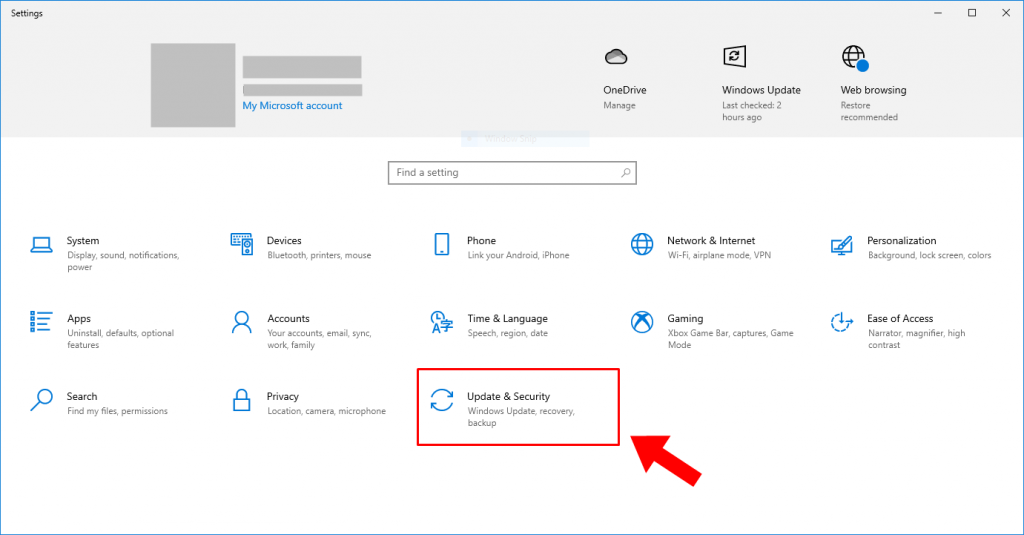Click the Personalization paintbrush icon

tap(841, 246)
